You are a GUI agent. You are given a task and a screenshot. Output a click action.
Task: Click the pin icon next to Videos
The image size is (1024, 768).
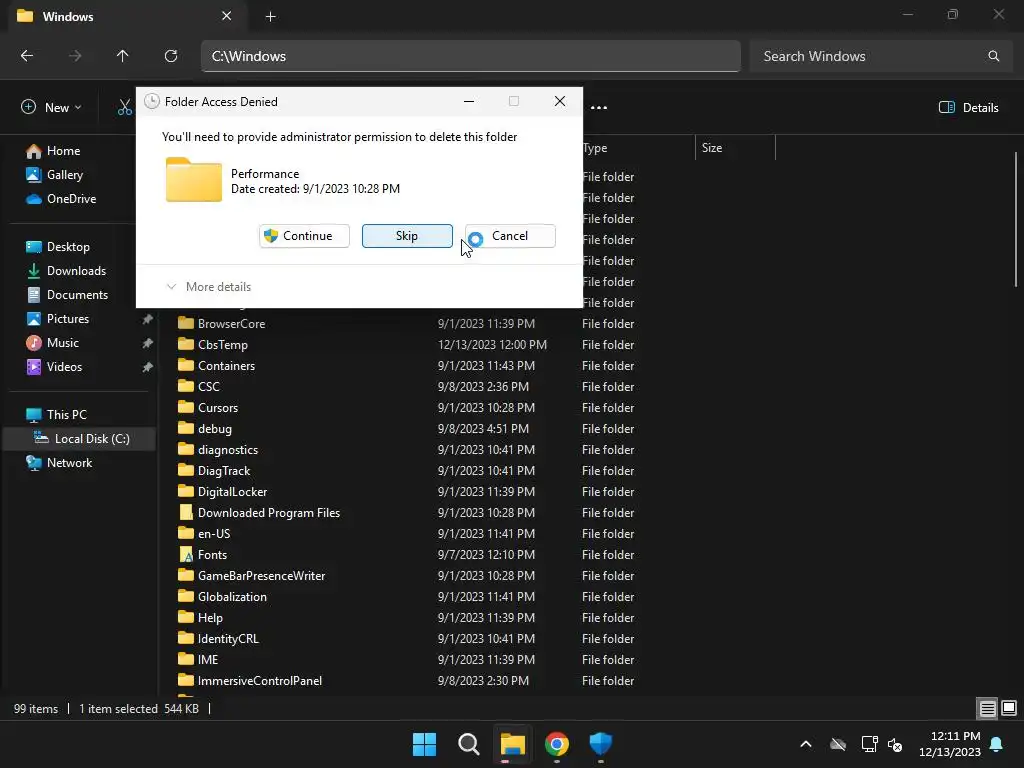pos(148,368)
